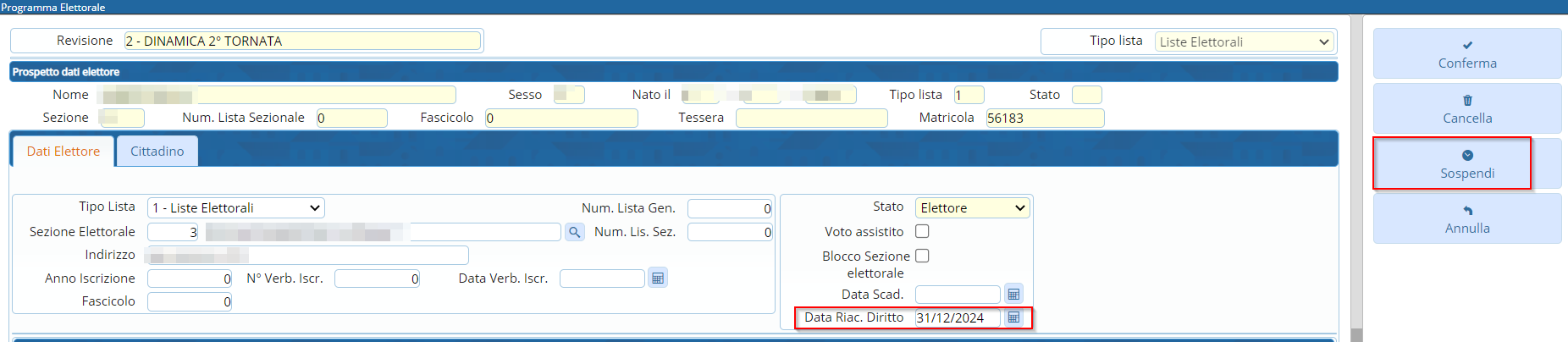Open calendar picker for Data Riac. Diritto

click(1013, 317)
